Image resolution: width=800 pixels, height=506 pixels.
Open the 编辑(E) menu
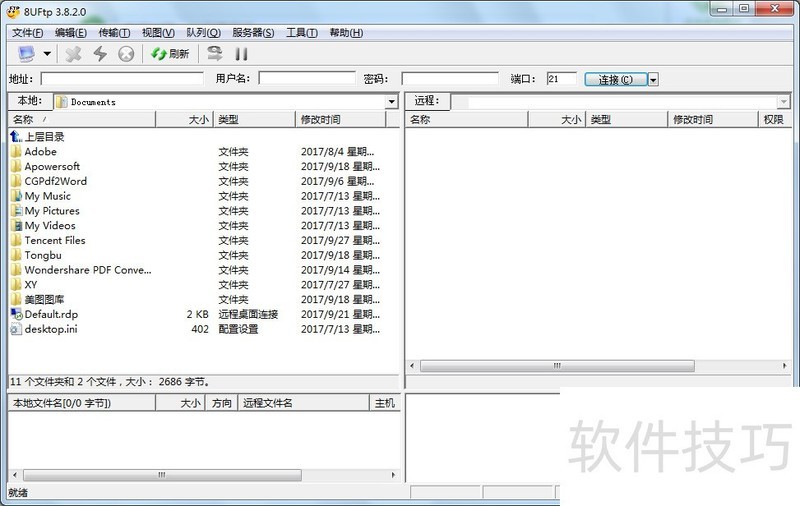pyautogui.click(x=71, y=33)
